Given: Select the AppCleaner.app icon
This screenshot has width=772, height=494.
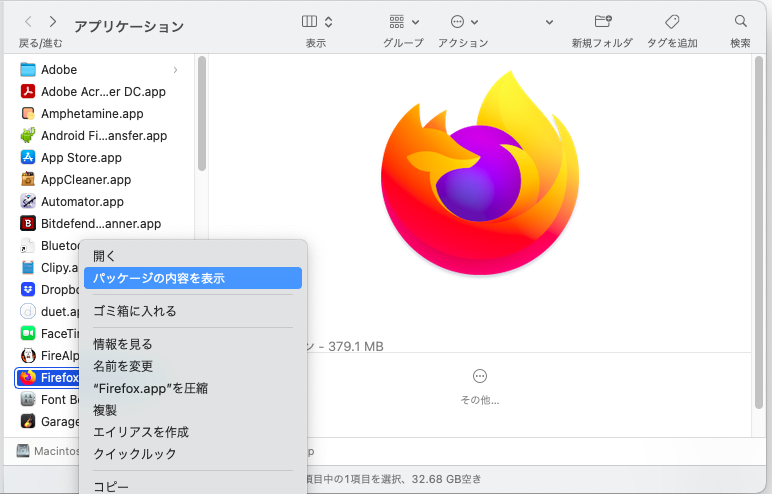Looking at the screenshot, I should (x=28, y=179).
